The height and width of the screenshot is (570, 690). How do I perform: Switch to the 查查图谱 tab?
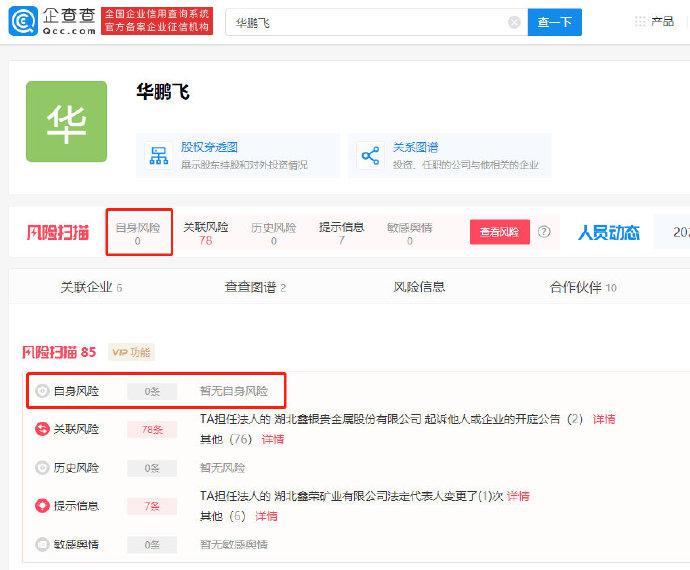[x=255, y=287]
